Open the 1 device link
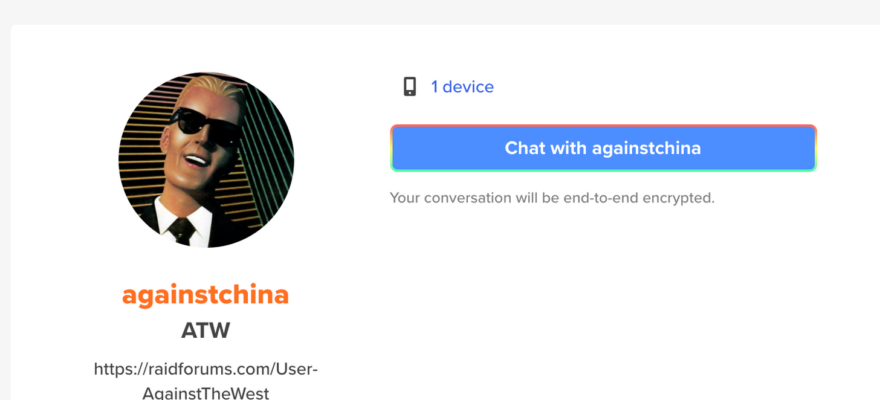 [462, 87]
